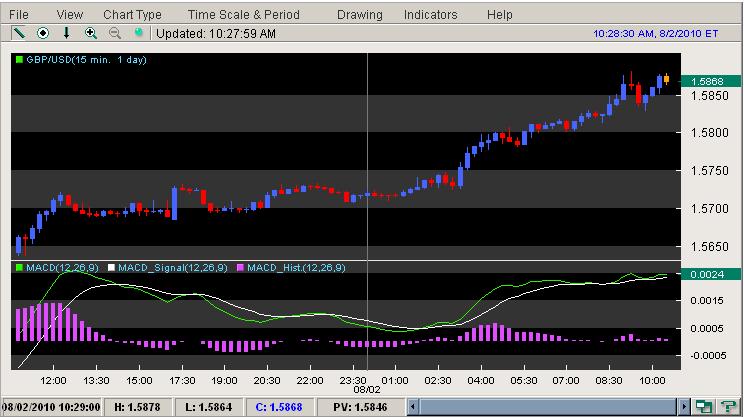Click the horizontal chart scrollbar thumb
The image size is (744, 417).
coord(548,407)
